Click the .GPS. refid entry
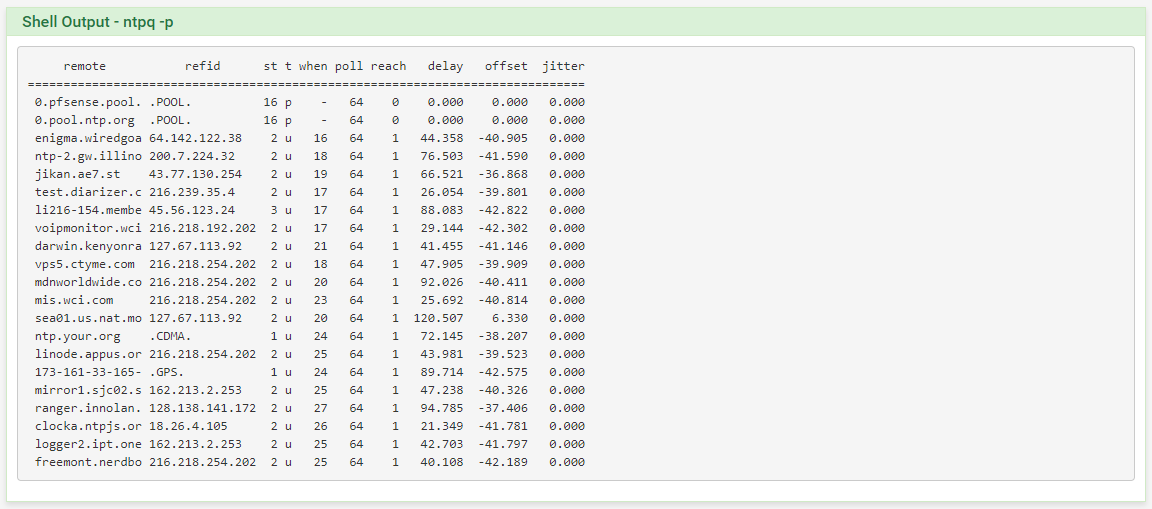This screenshot has width=1152, height=509. click(x=167, y=372)
